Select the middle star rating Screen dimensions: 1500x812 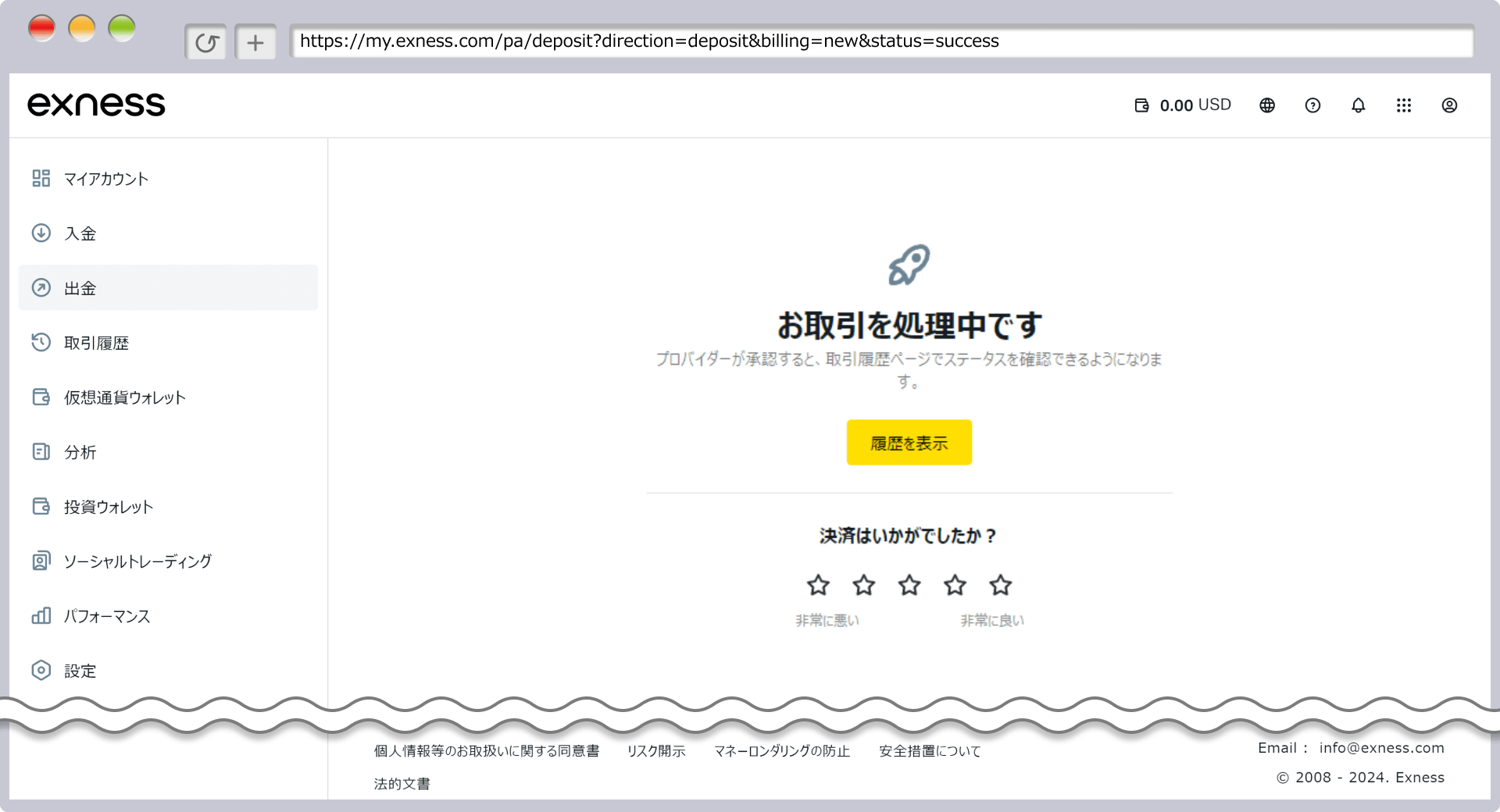(x=909, y=585)
